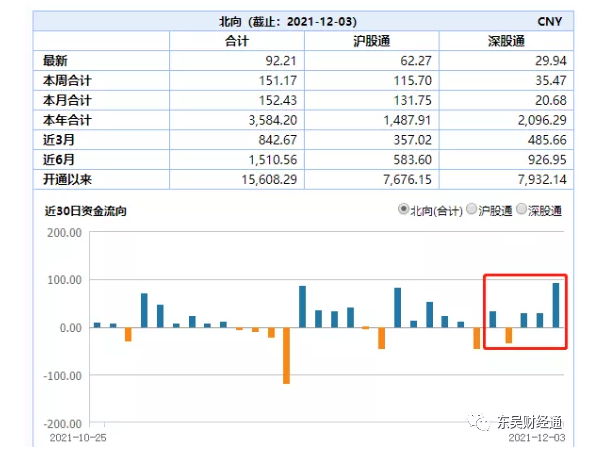Select the 北向(合计) radio button
The image size is (615, 463).
[x=404, y=210]
